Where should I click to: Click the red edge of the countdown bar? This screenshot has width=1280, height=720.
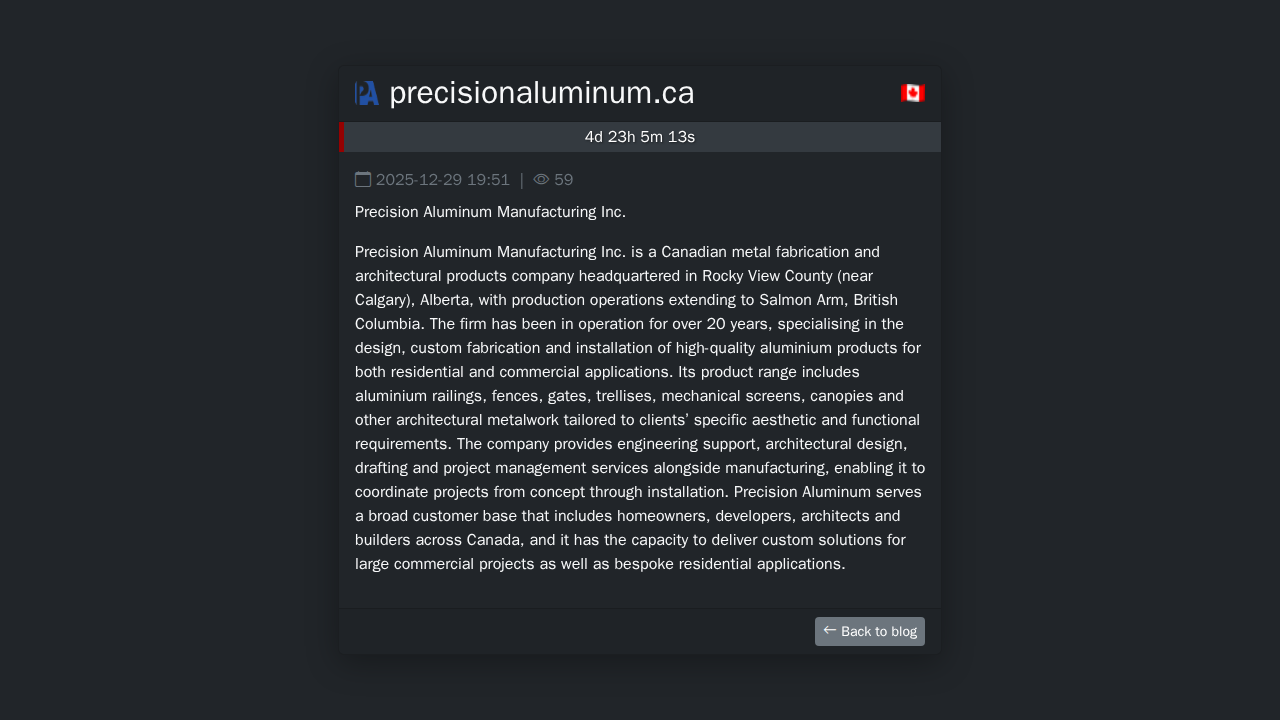click(341, 137)
